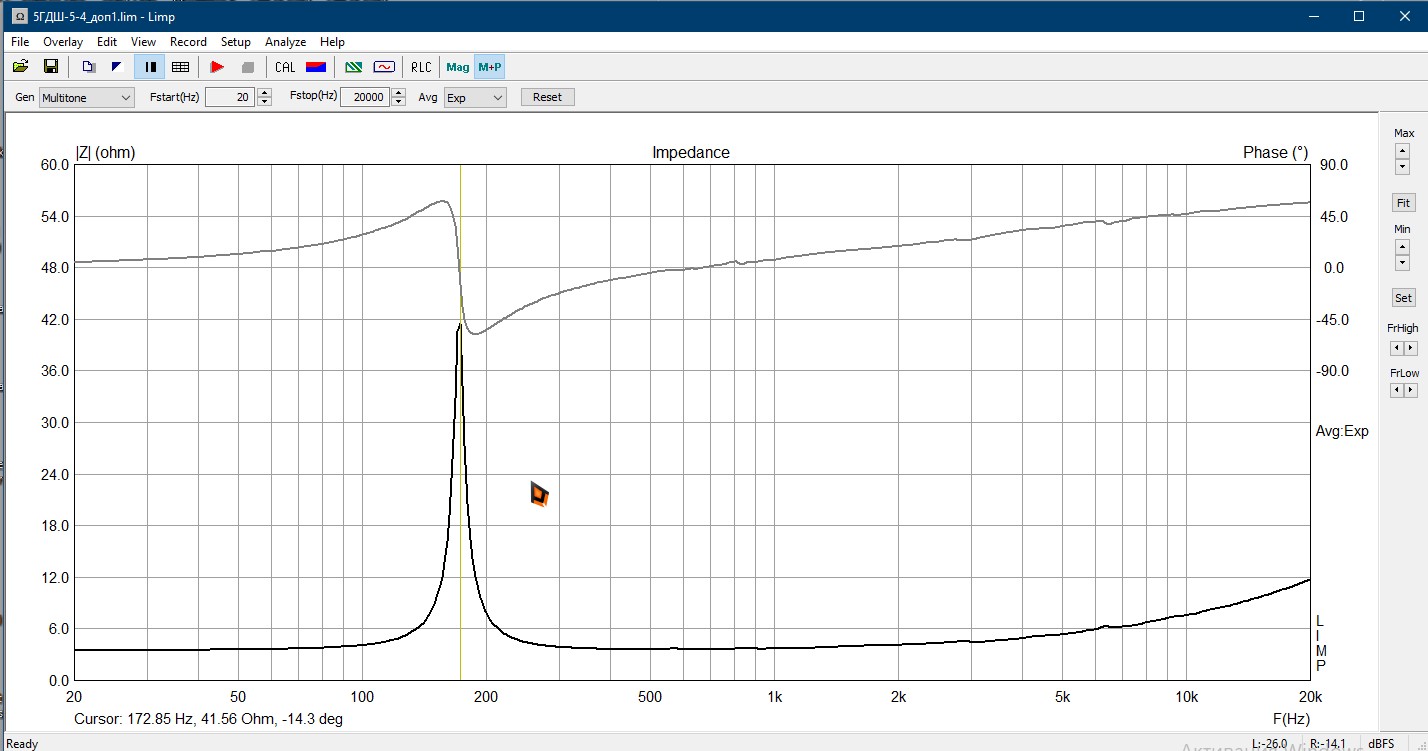Click the FrHigh right arrow
Image resolution: width=1428 pixels, height=751 pixels.
pyautogui.click(x=1411, y=348)
